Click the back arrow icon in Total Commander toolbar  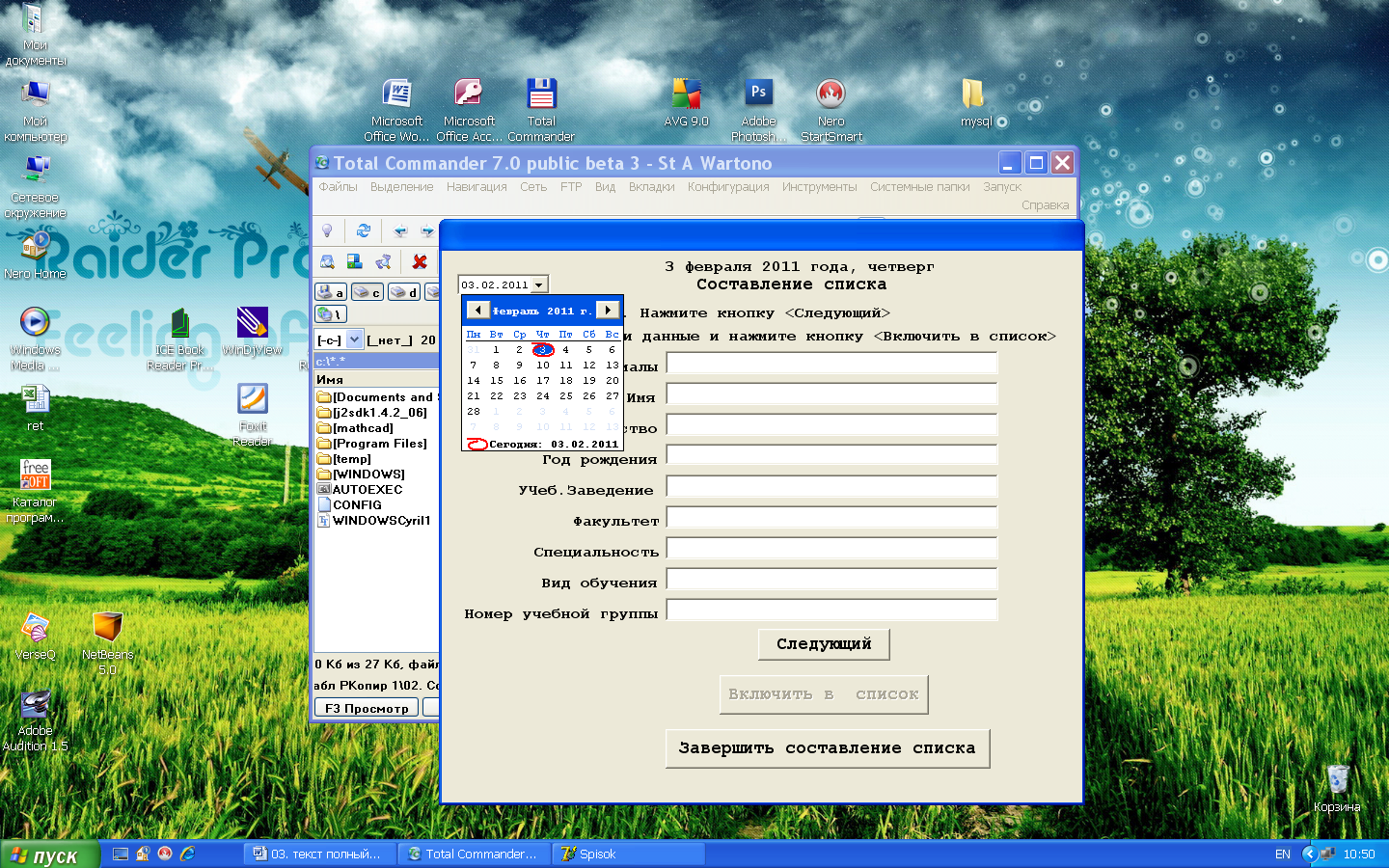(400, 231)
